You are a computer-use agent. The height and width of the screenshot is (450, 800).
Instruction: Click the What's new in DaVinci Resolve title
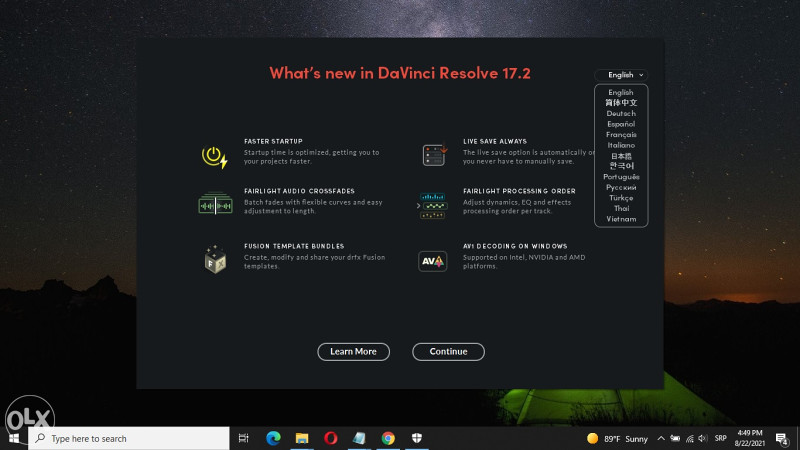(x=400, y=73)
